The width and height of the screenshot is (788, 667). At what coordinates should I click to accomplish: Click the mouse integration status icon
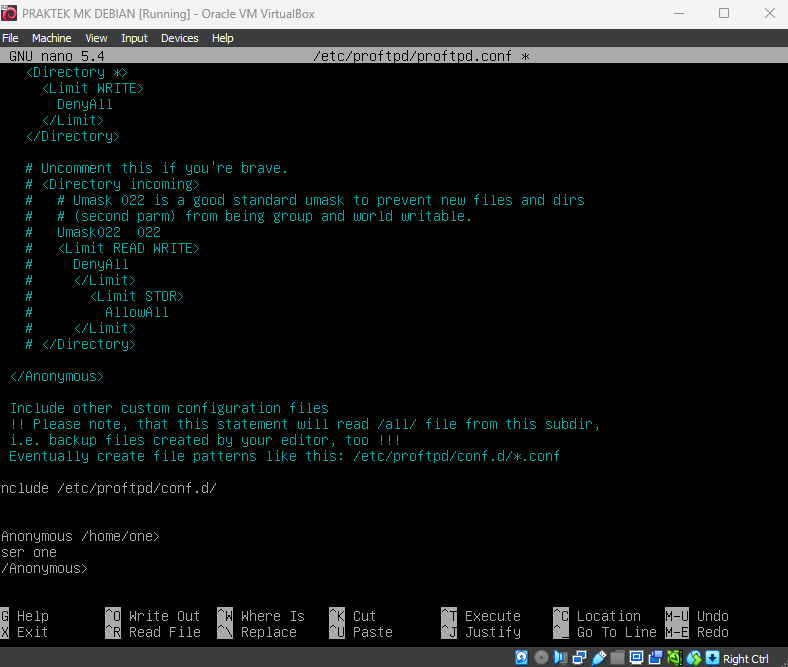(x=694, y=657)
